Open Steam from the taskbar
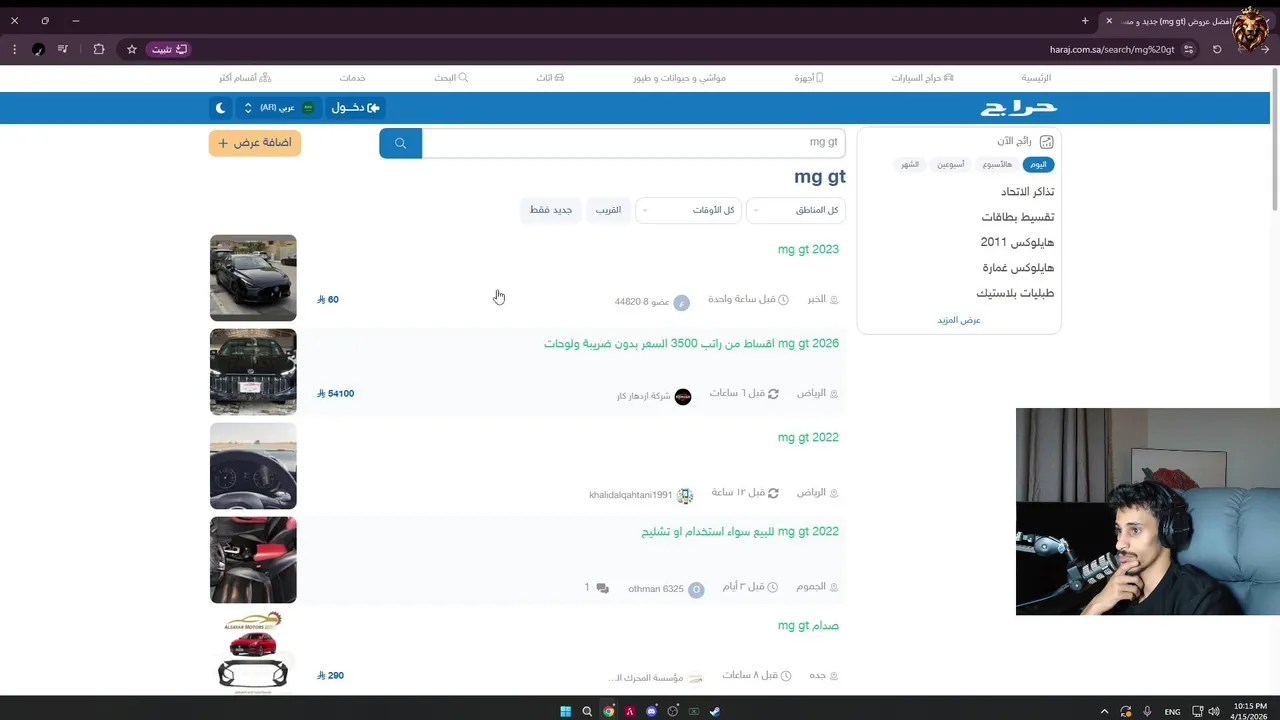This screenshot has width=1280, height=720. [x=714, y=711]
